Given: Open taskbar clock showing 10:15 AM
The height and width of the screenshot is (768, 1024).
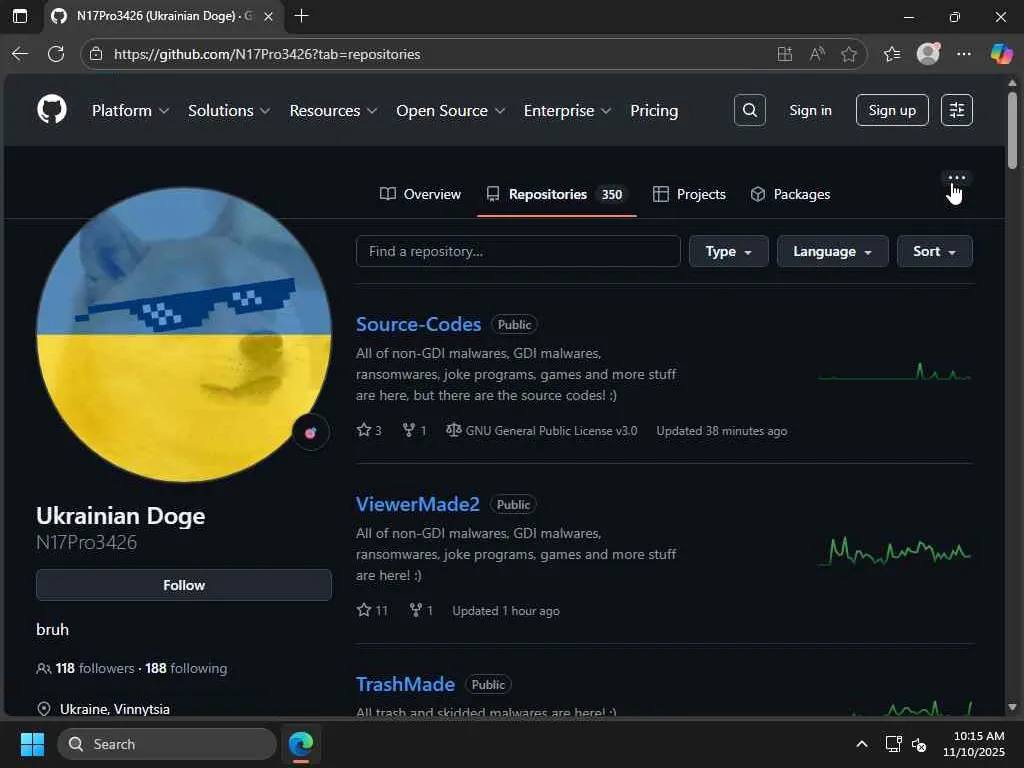Looking at the screenshot, I should tap(974, 744).
